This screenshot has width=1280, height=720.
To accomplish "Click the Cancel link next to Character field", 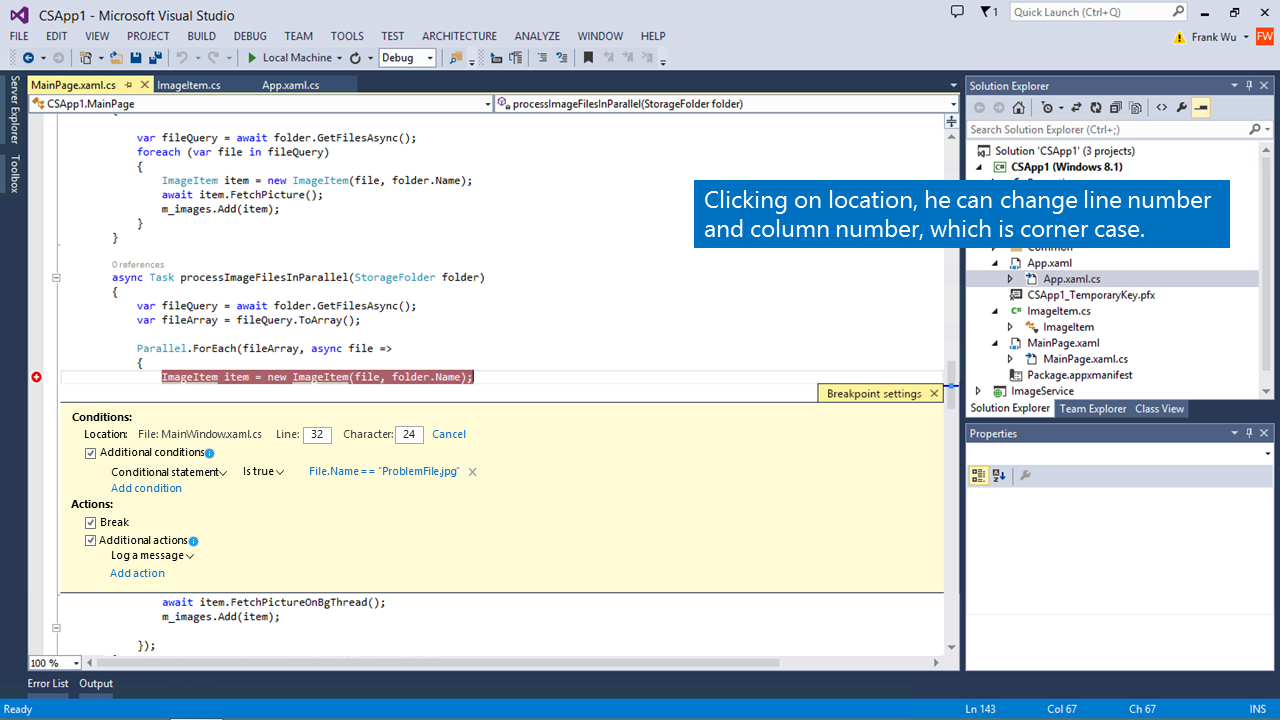I will click(x=449, y=434).
